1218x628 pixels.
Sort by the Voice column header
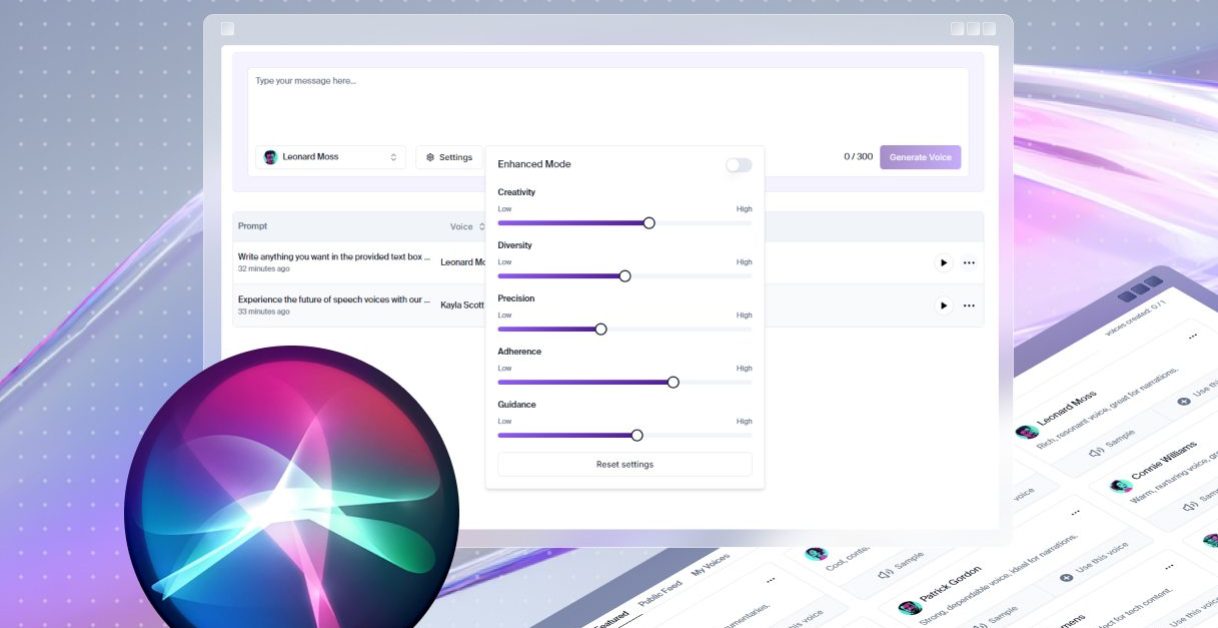coord(466,227)
